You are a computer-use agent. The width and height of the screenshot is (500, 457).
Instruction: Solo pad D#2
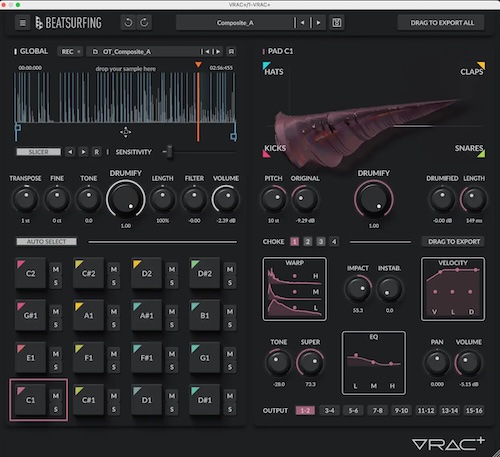tap(230, 283)
